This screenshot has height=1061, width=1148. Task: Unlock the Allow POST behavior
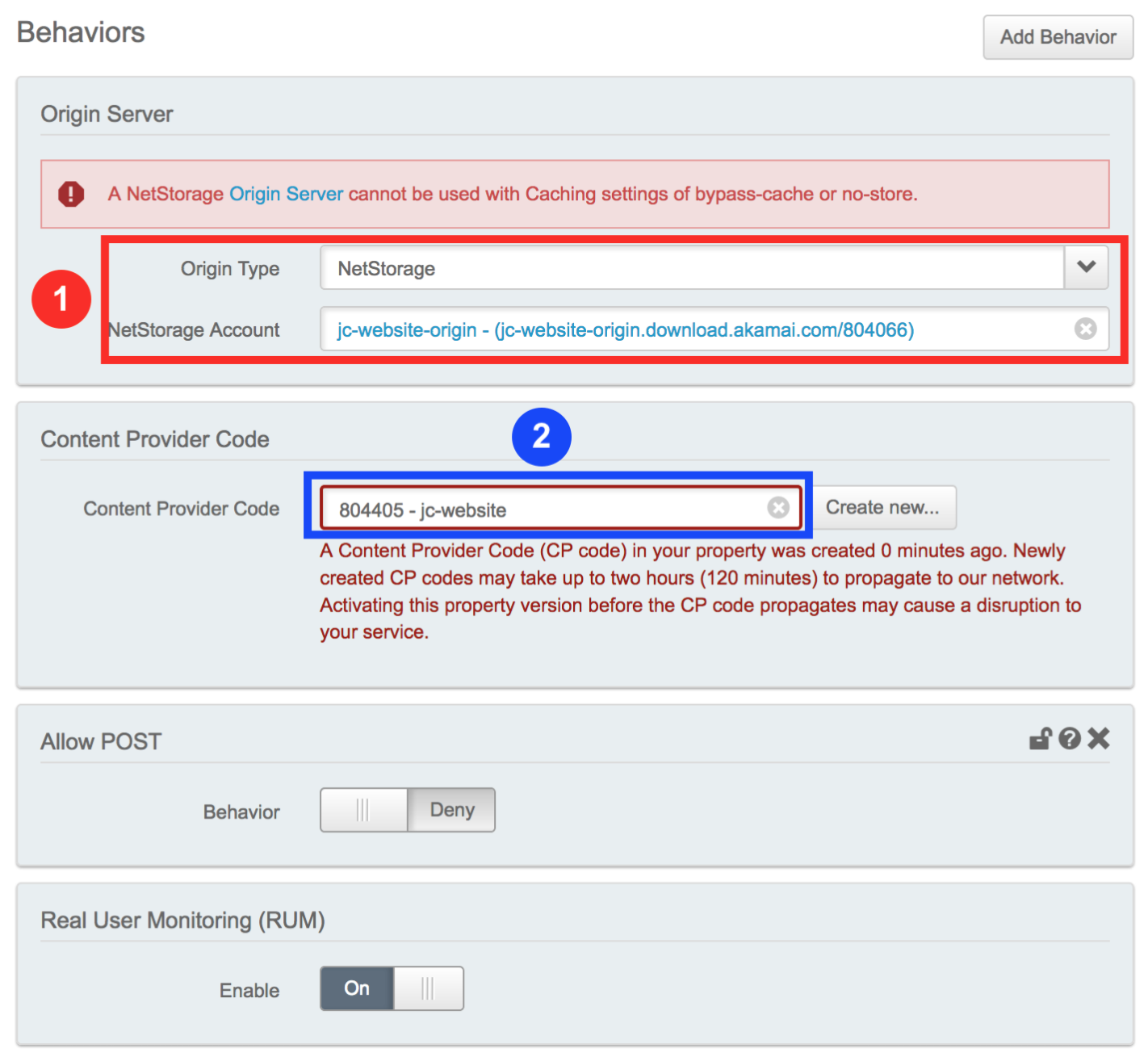pyautogui.click(x=1040, y=738)
